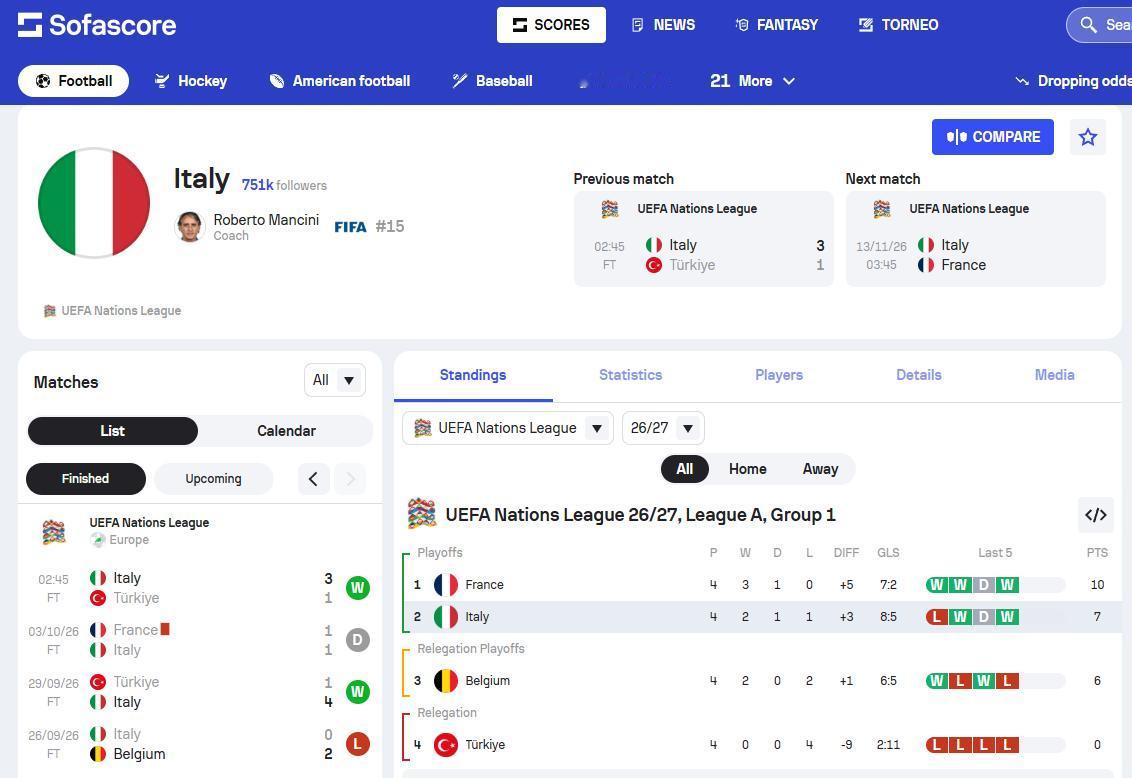
Task: Click Roberto Mancini coach photo
Action: [189, 227]
